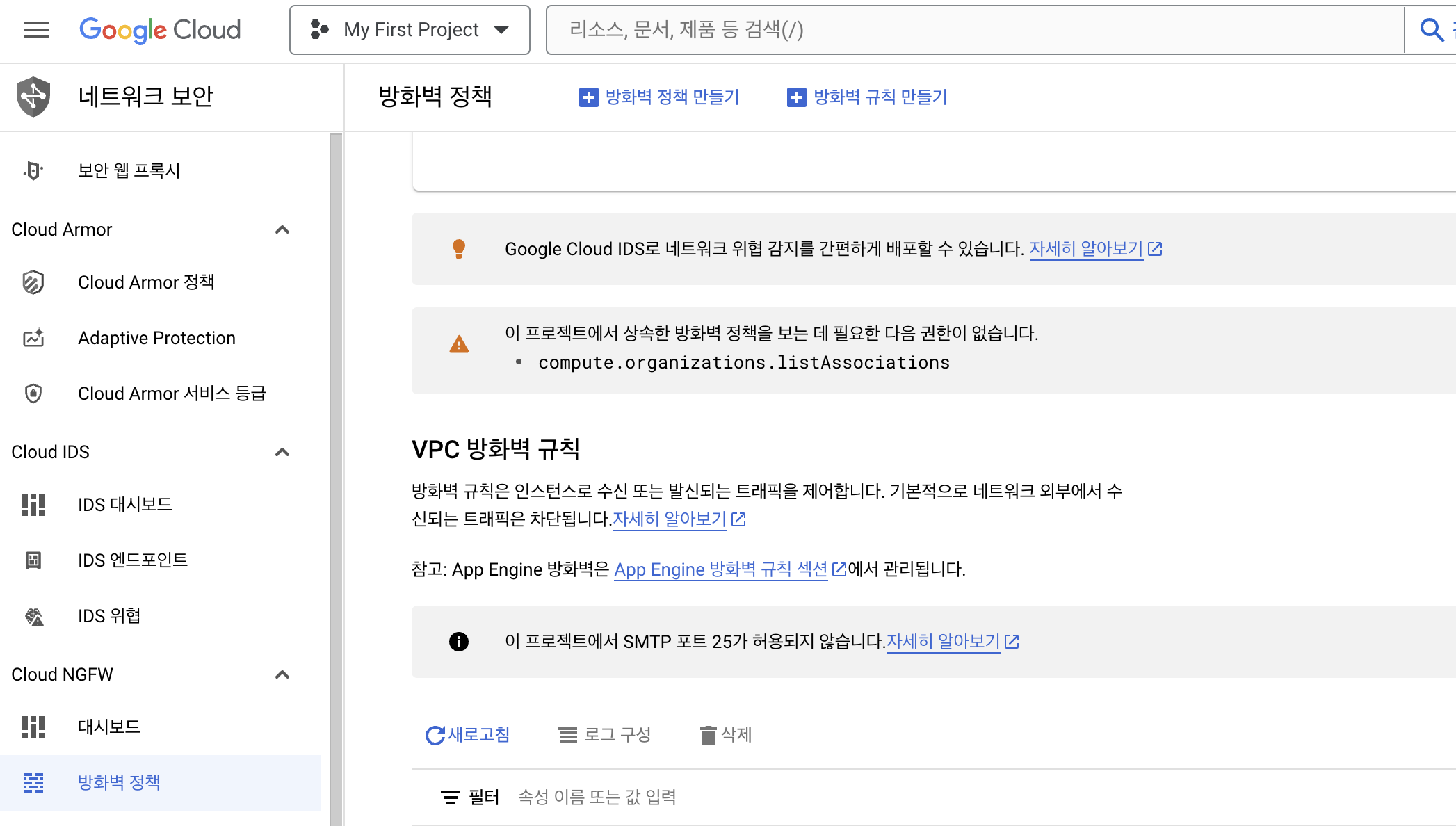This screenshot has height=826, width=1456.
Task: Select 방화벽 정책 in sidebar
Action: point(161,783)
